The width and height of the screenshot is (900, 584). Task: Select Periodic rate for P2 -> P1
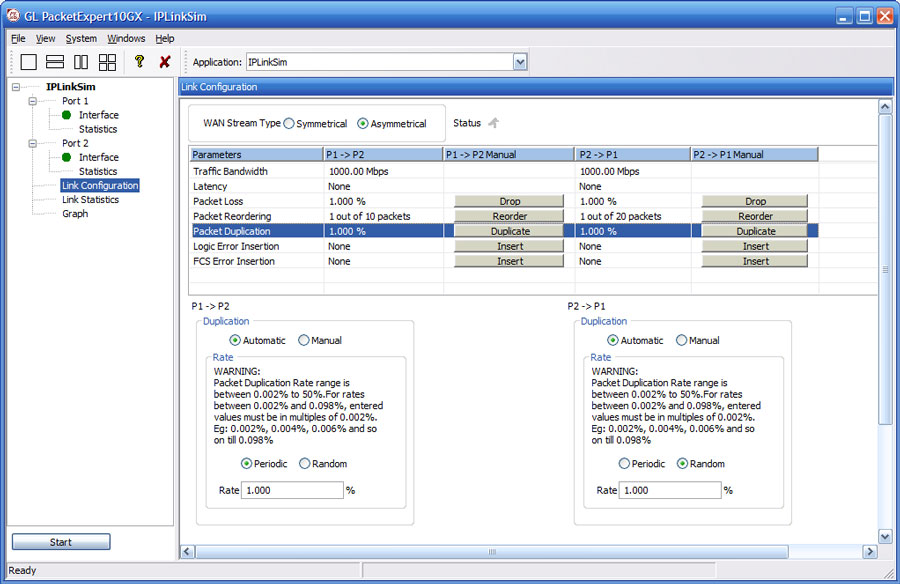pyautogui.click(x=624, y=463)
